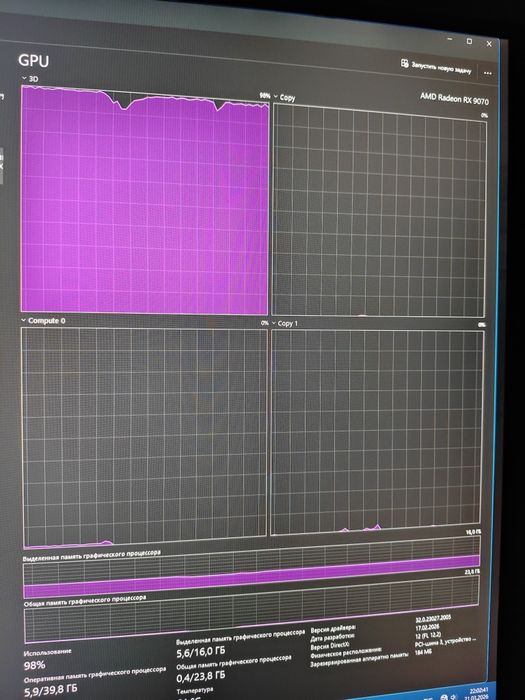
Task: Click the Версия DirectX label
Action: [x=330, y=645]
